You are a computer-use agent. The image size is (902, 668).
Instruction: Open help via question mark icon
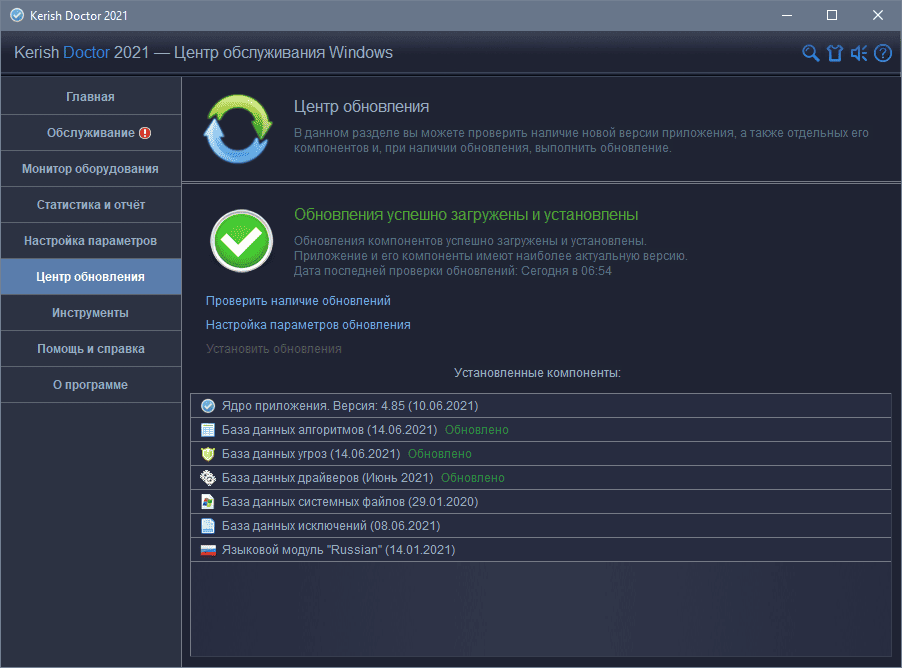tap(882, 54)
